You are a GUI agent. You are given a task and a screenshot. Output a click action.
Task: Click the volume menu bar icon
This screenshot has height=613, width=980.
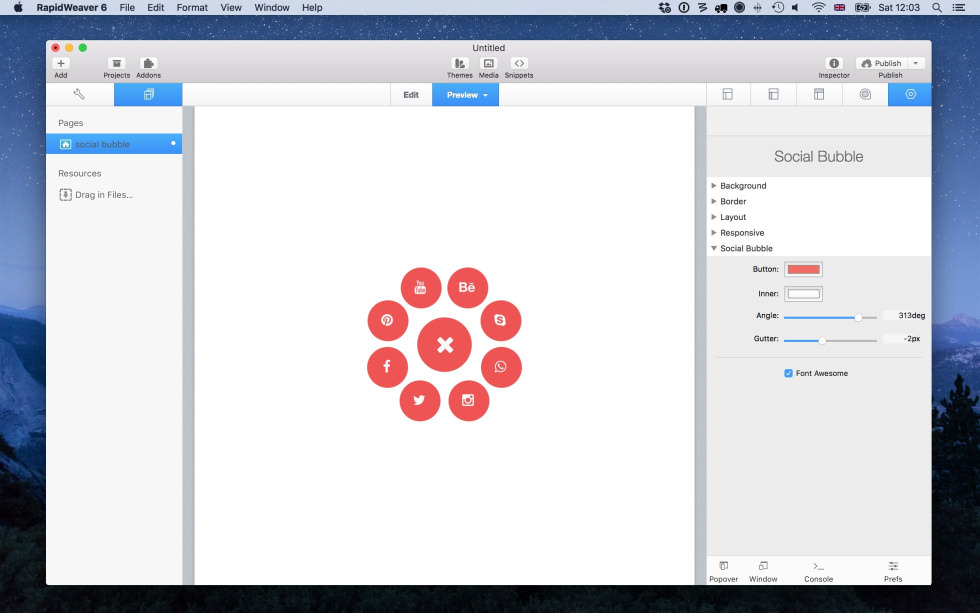click(796, 7)
